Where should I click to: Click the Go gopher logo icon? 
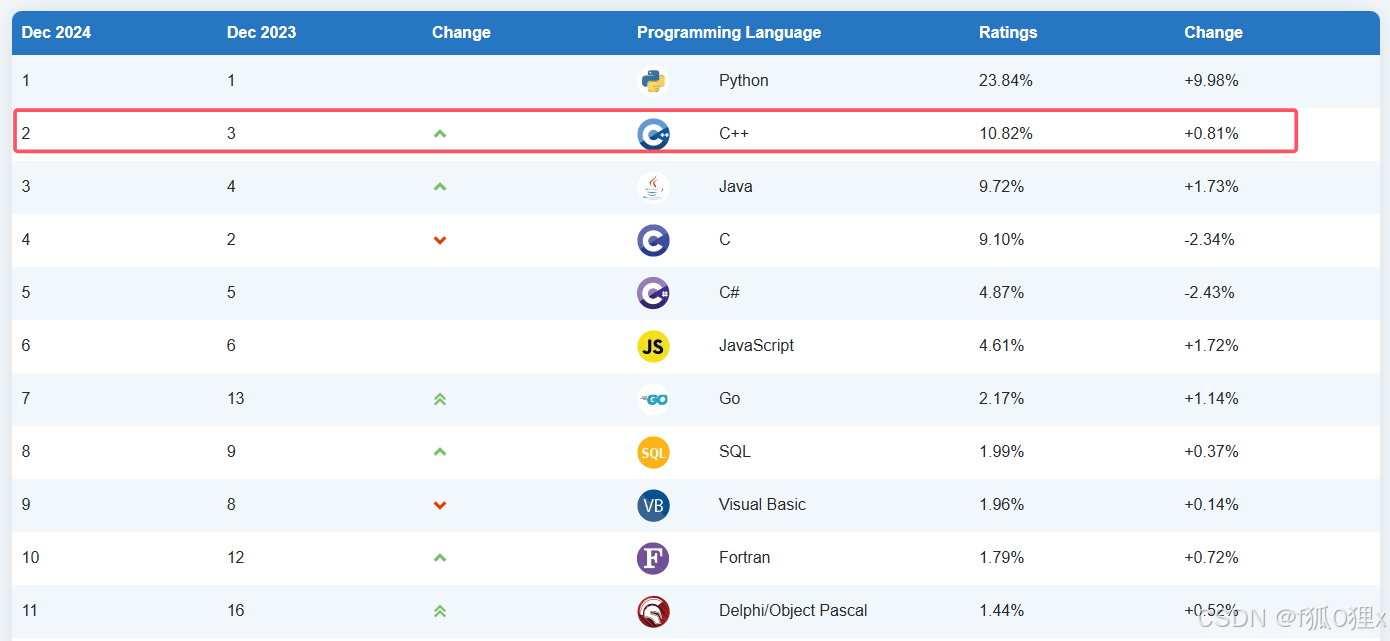tap(653, 399)
